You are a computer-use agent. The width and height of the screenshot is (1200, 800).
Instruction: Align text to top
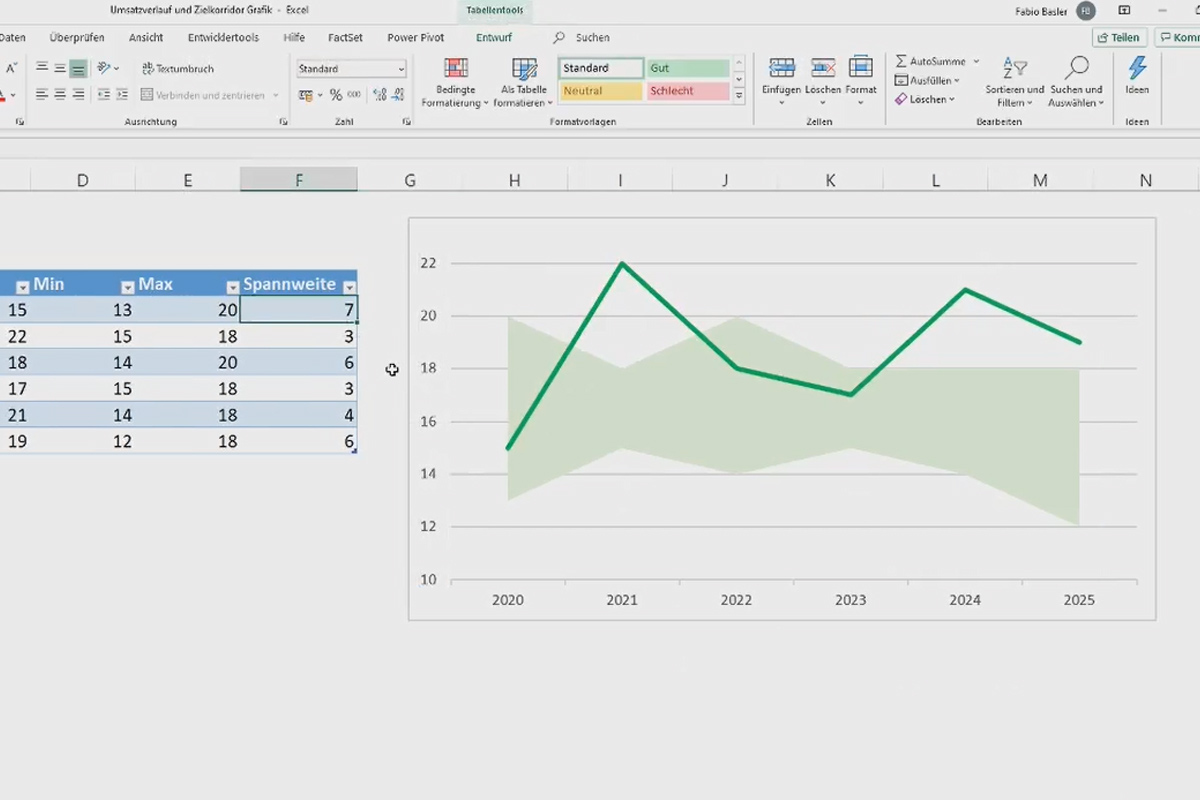42,68
